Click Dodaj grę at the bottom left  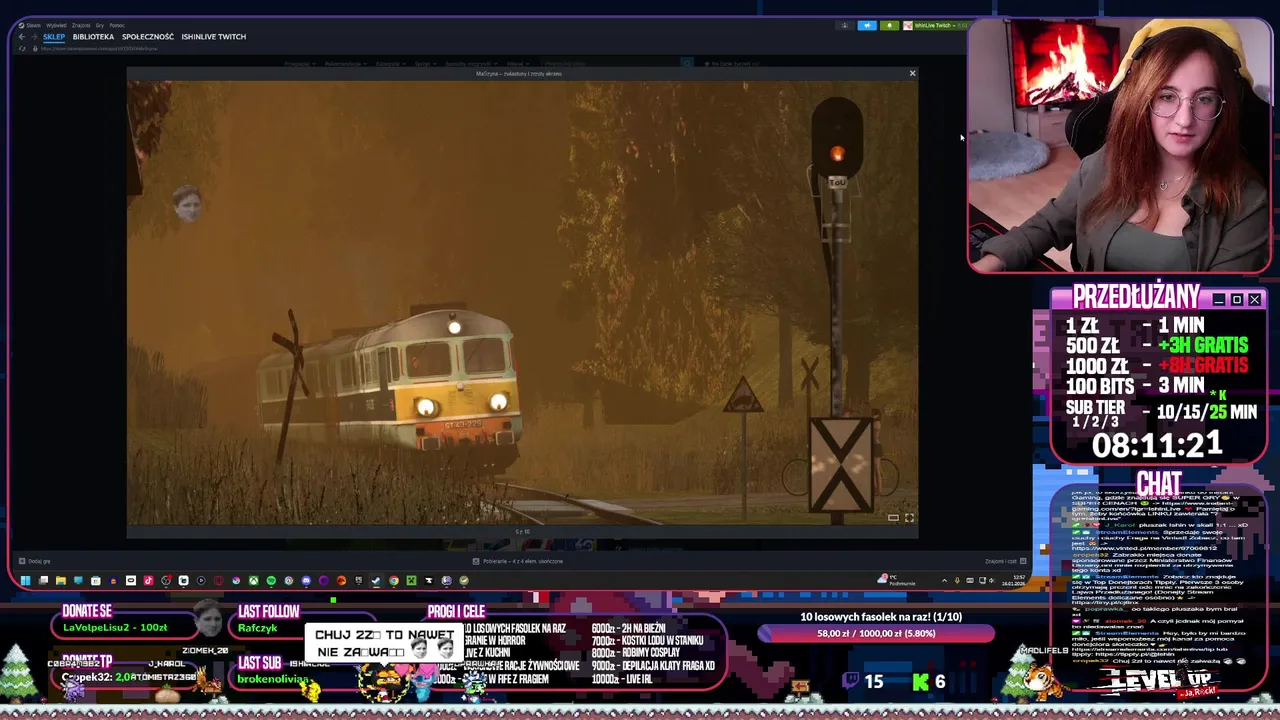[34, 561]
